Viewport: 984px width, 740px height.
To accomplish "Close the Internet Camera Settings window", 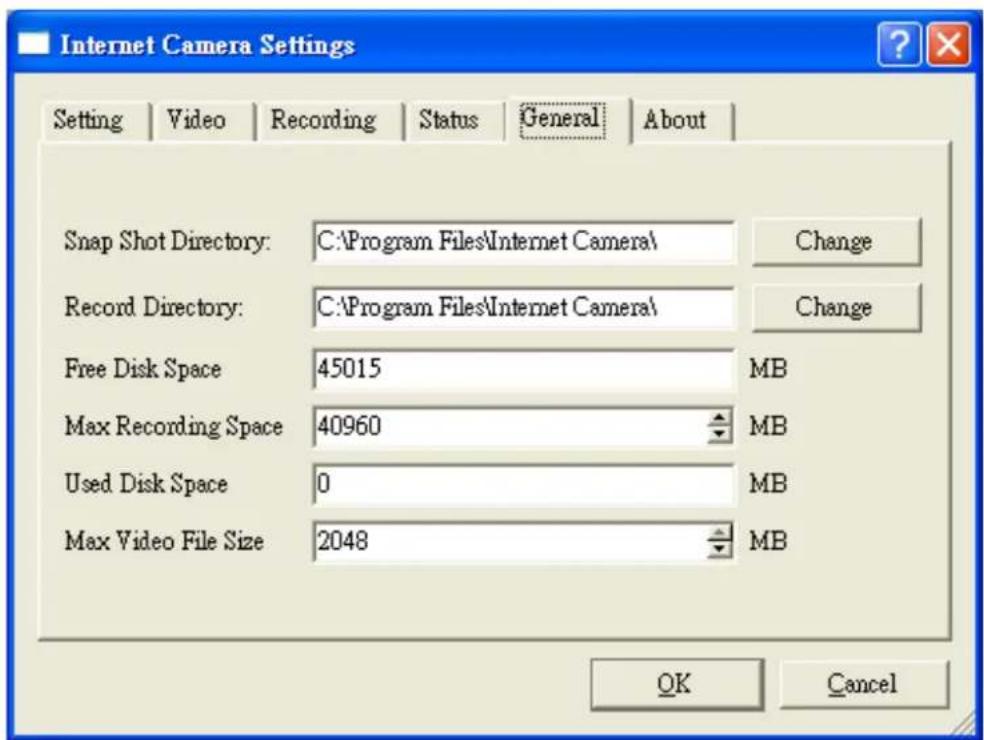I will pos(948,44).
